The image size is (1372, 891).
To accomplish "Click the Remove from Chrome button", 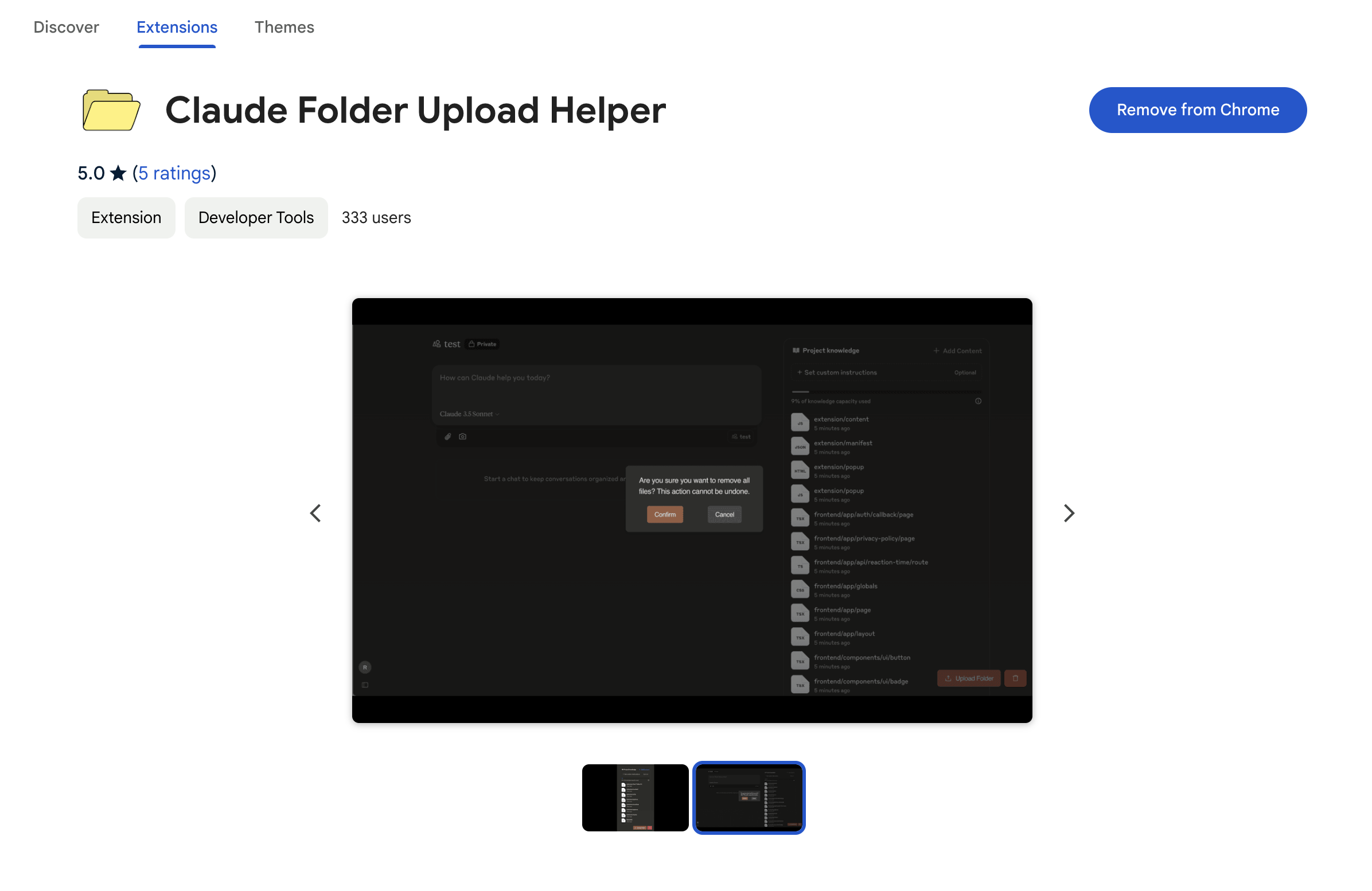I will (x=1198, y=110).
